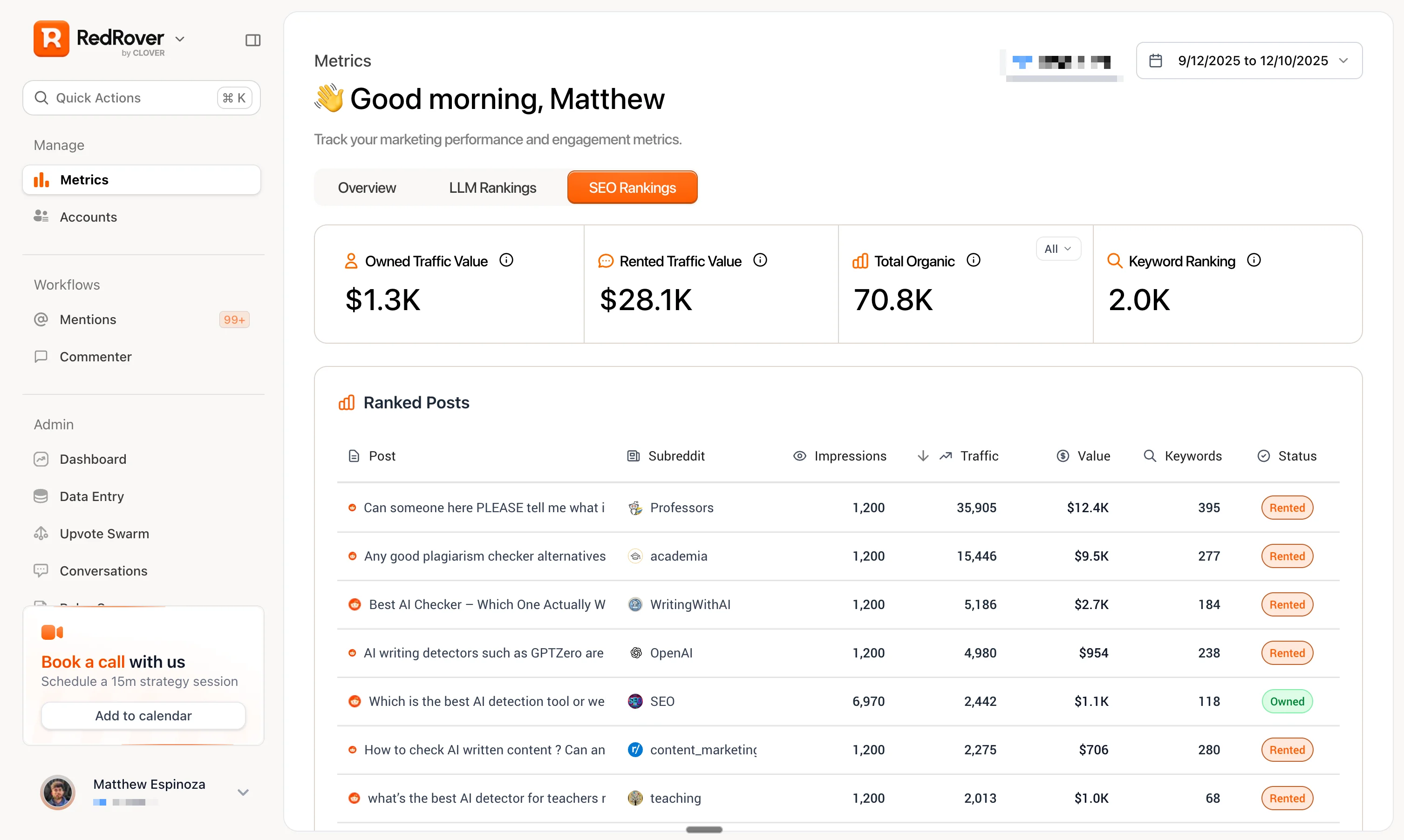The height and width of the screenshot is (840, 1404).
Task: Click the Professors subreddit icon
Action: click(x=635, y=508)
